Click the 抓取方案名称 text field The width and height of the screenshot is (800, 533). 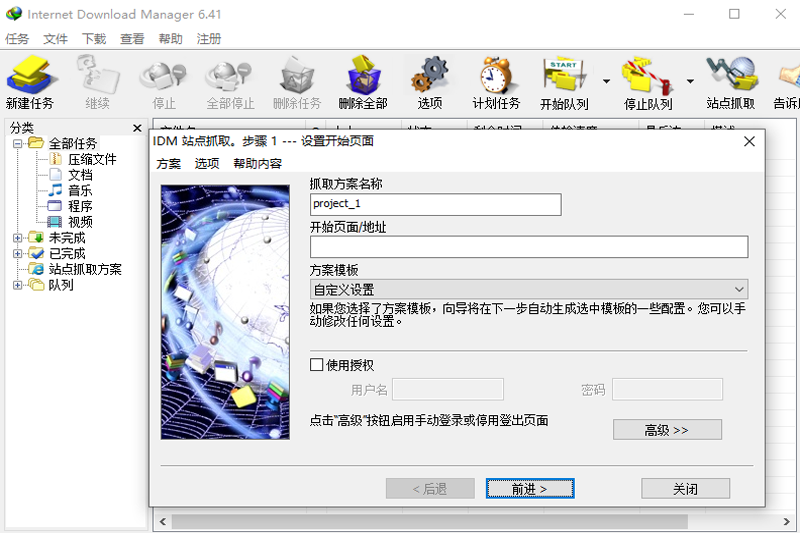pos(435,204)
